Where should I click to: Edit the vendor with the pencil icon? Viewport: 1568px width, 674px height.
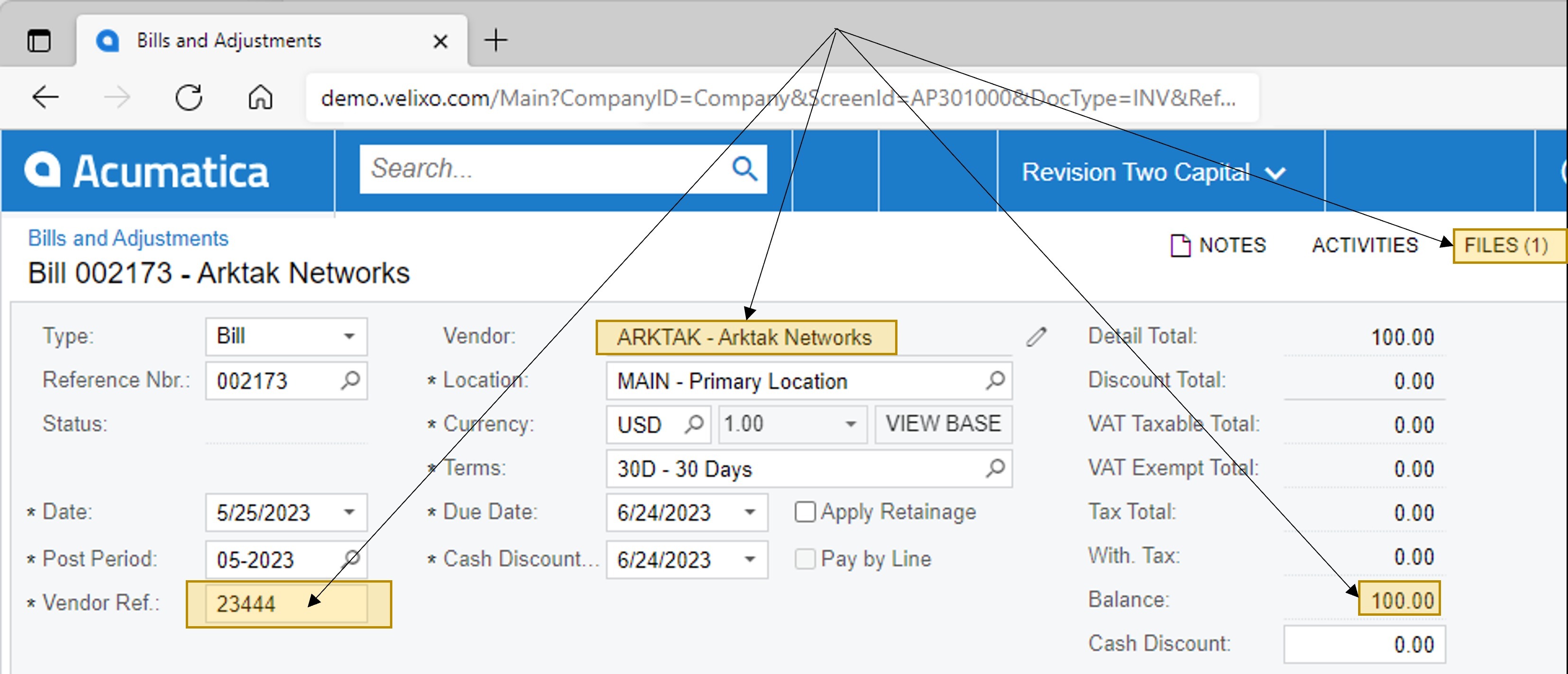[x=1037, y=336]
